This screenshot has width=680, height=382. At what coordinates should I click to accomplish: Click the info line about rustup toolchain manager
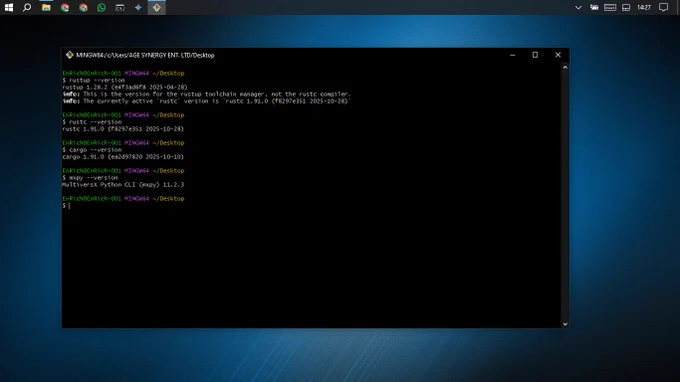[206, 94]
